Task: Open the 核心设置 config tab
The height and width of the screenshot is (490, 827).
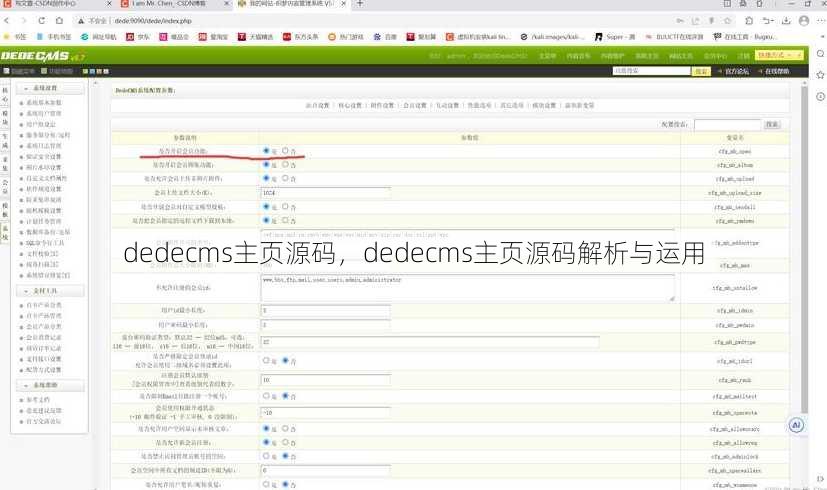Action: (350, 105)
